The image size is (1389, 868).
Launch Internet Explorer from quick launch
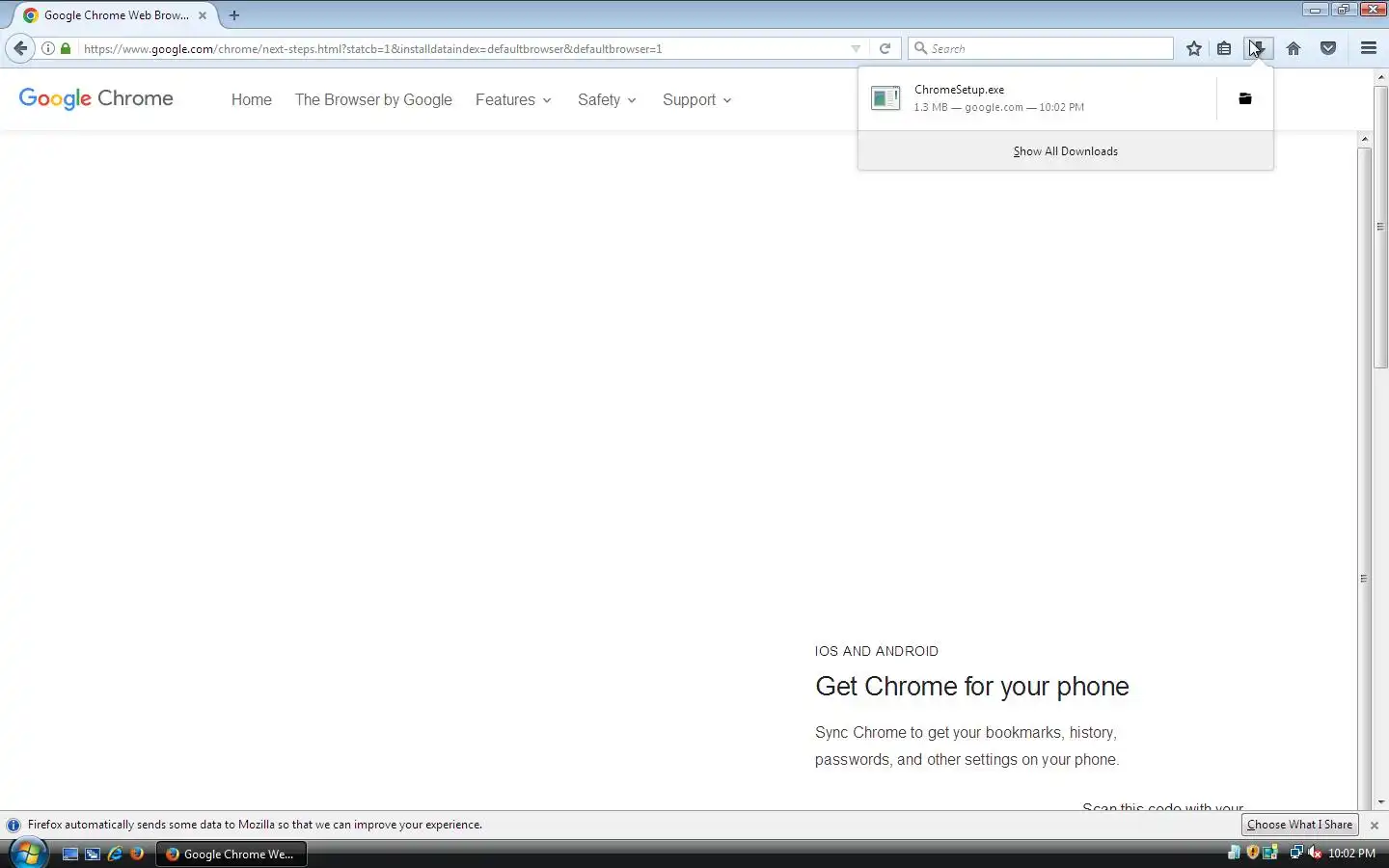(115, 854)
